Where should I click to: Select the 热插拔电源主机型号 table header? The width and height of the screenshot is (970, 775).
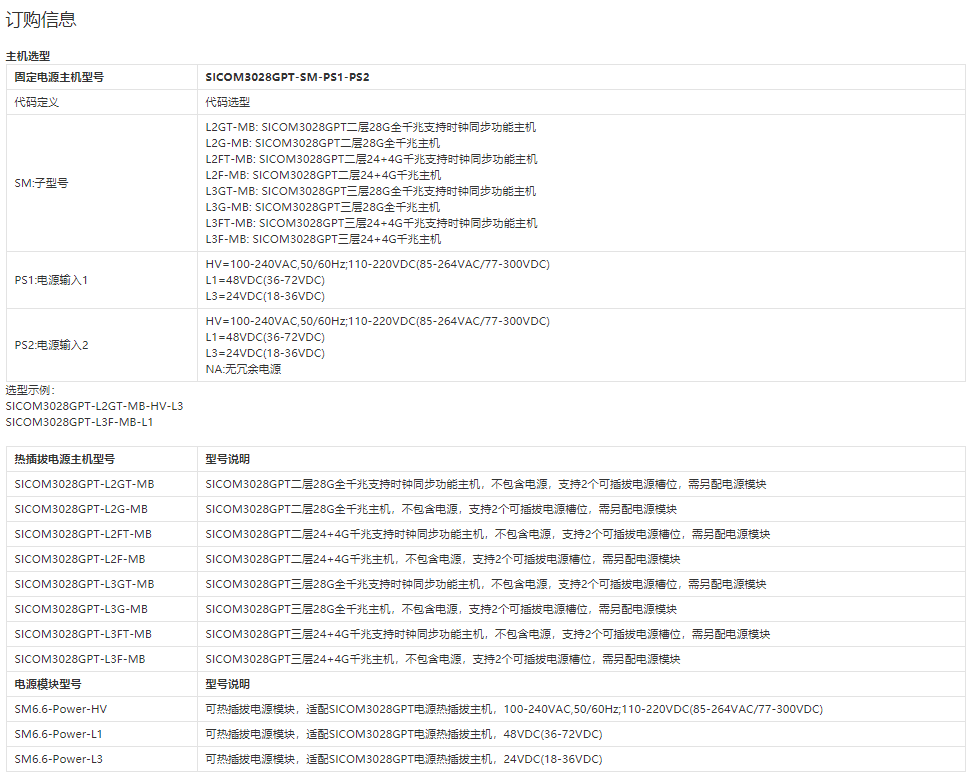tap(65, 459)
